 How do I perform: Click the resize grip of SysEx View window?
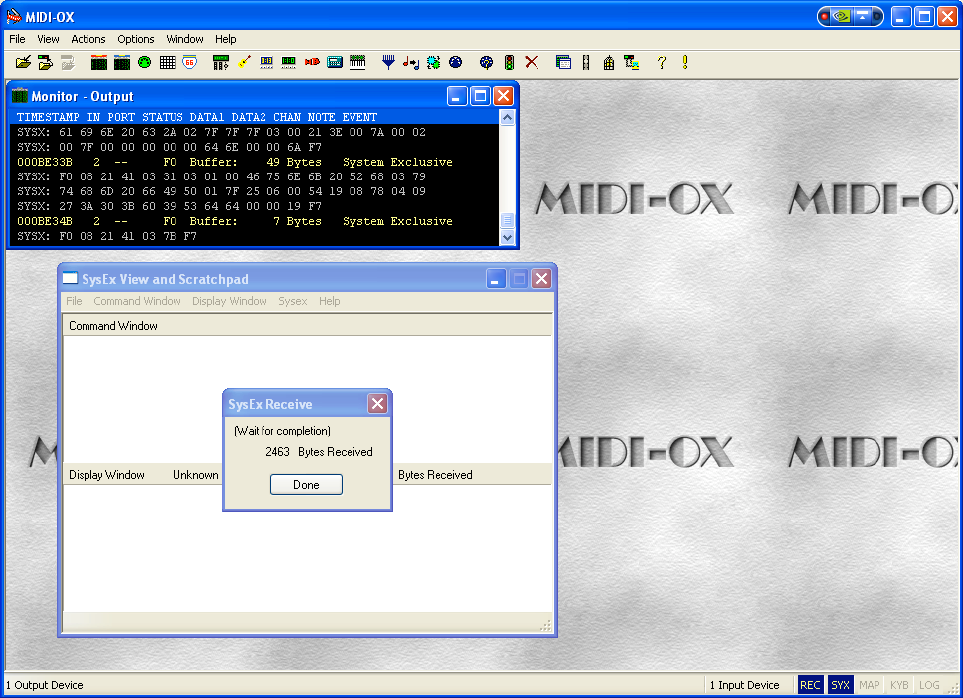(x=545, y=625)
